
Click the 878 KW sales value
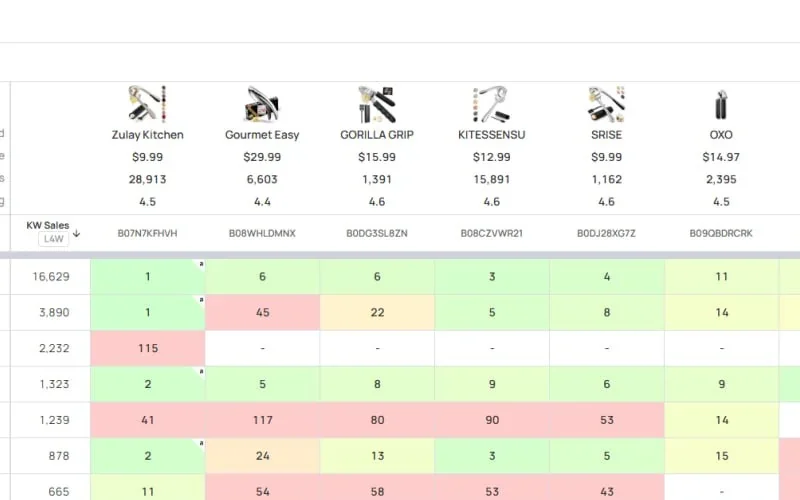[59, 456]
